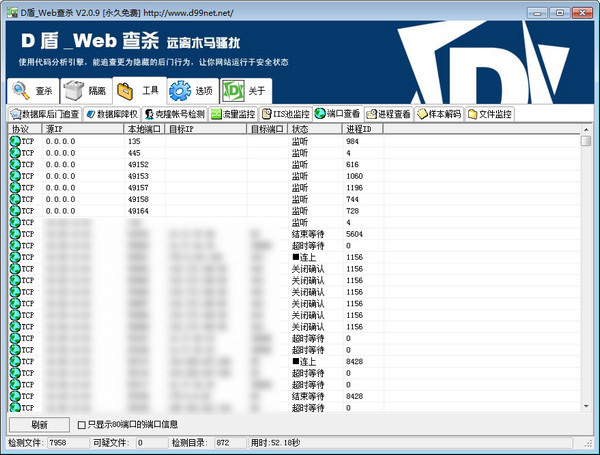Open the 选项 options tab
This screenshot has height=455, width=600.
point(193,91)
